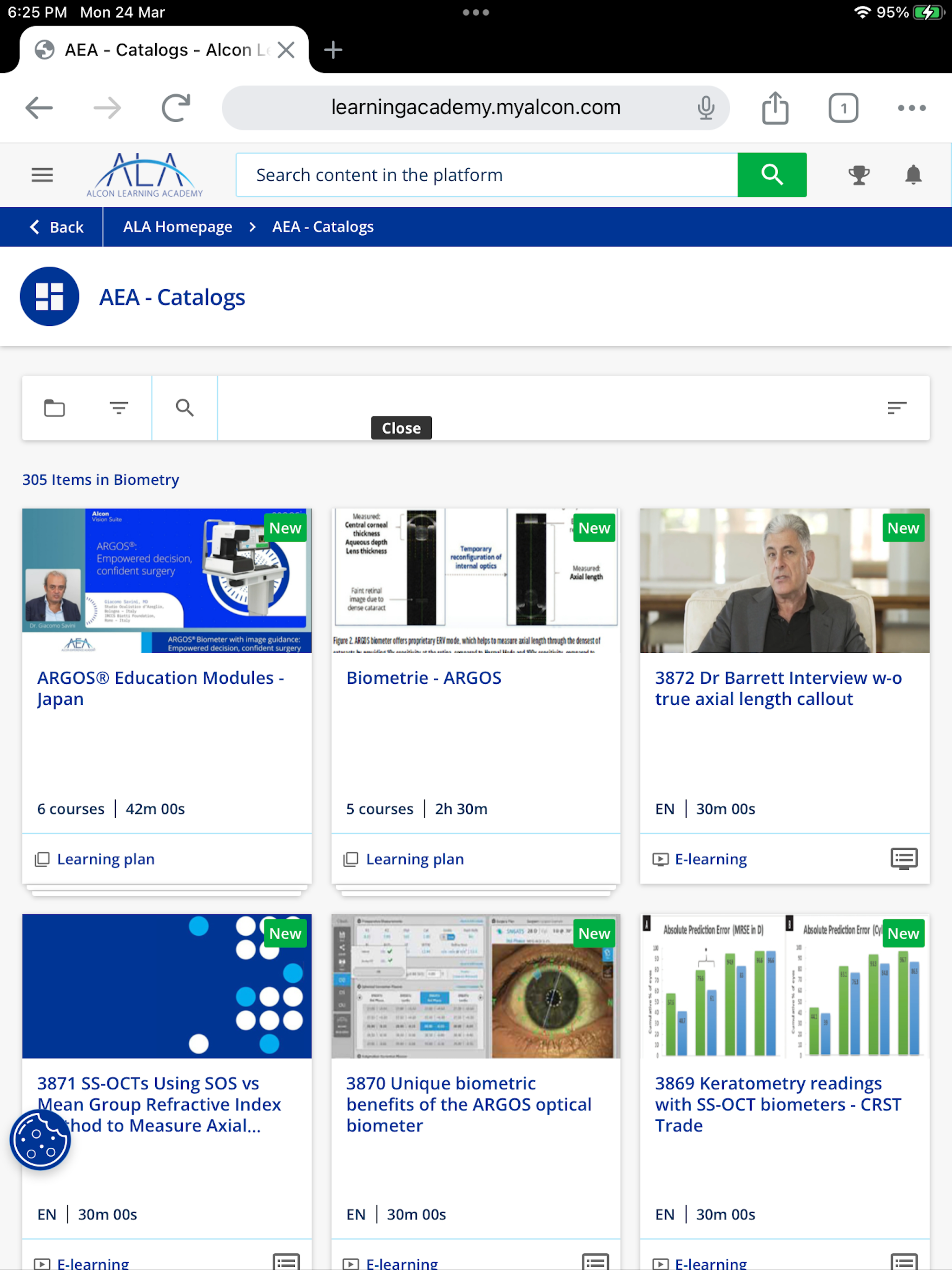Reload the page with the refresh icon
The width and height of the screenshot is (952, 1270).
point(176,107)
